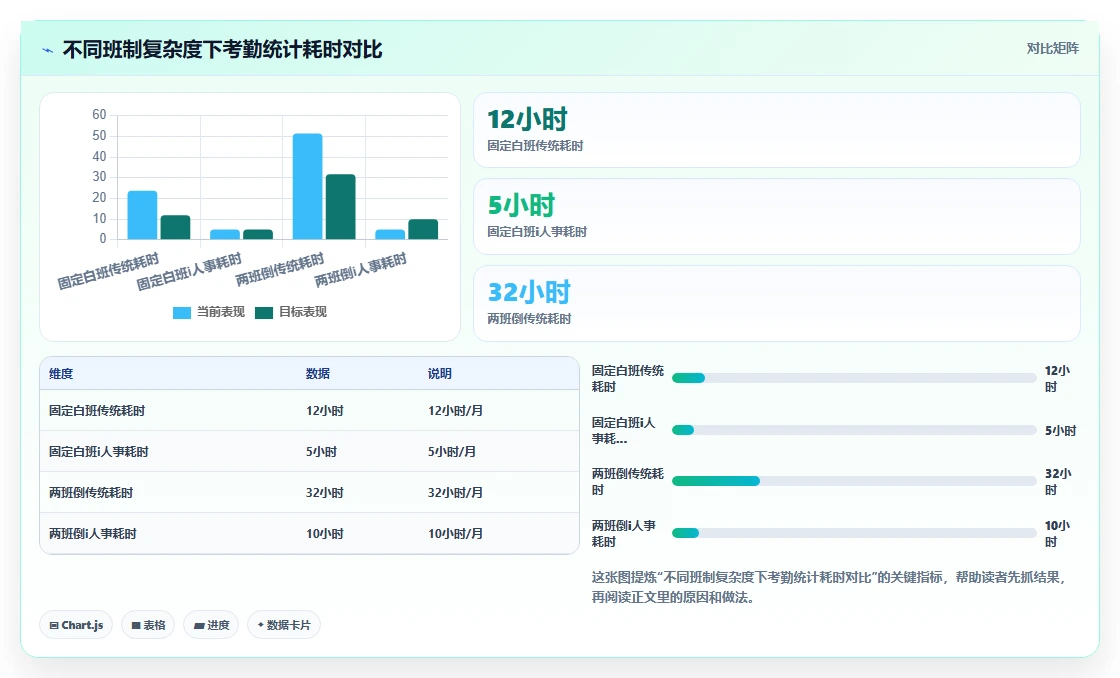This screenshot has width=1120, height=678.
Task: Click the 60 y-axis tick label
Action: click(99, 114)
